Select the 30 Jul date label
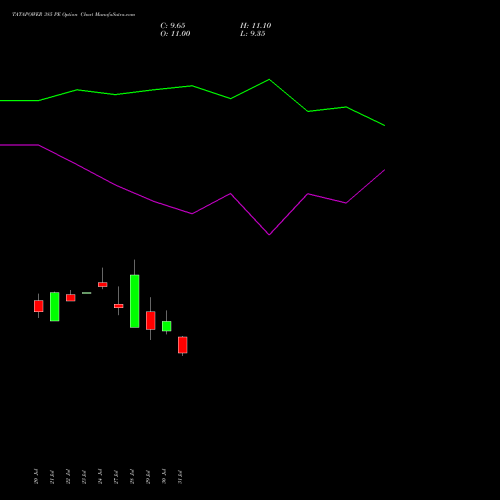Viewport: 500px width, 500px height. click(164, 477)
